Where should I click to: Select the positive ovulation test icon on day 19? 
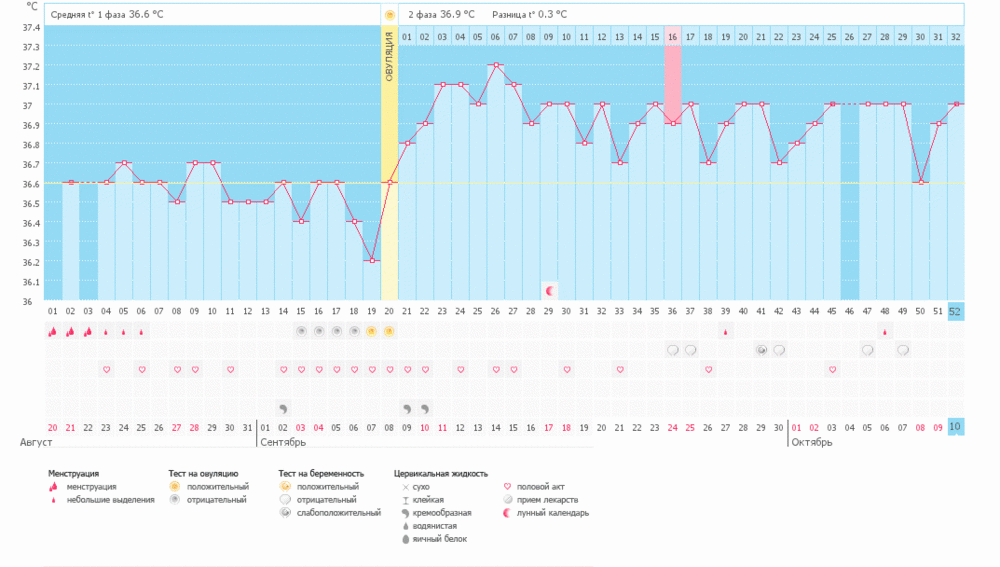pyautogui.click(x=371, y=331)
